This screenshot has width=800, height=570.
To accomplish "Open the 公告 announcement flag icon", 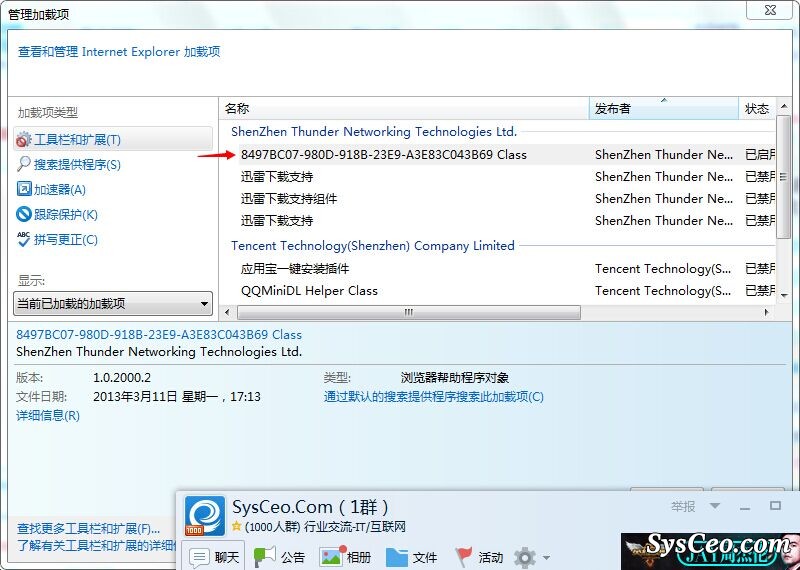I will 264,556.
